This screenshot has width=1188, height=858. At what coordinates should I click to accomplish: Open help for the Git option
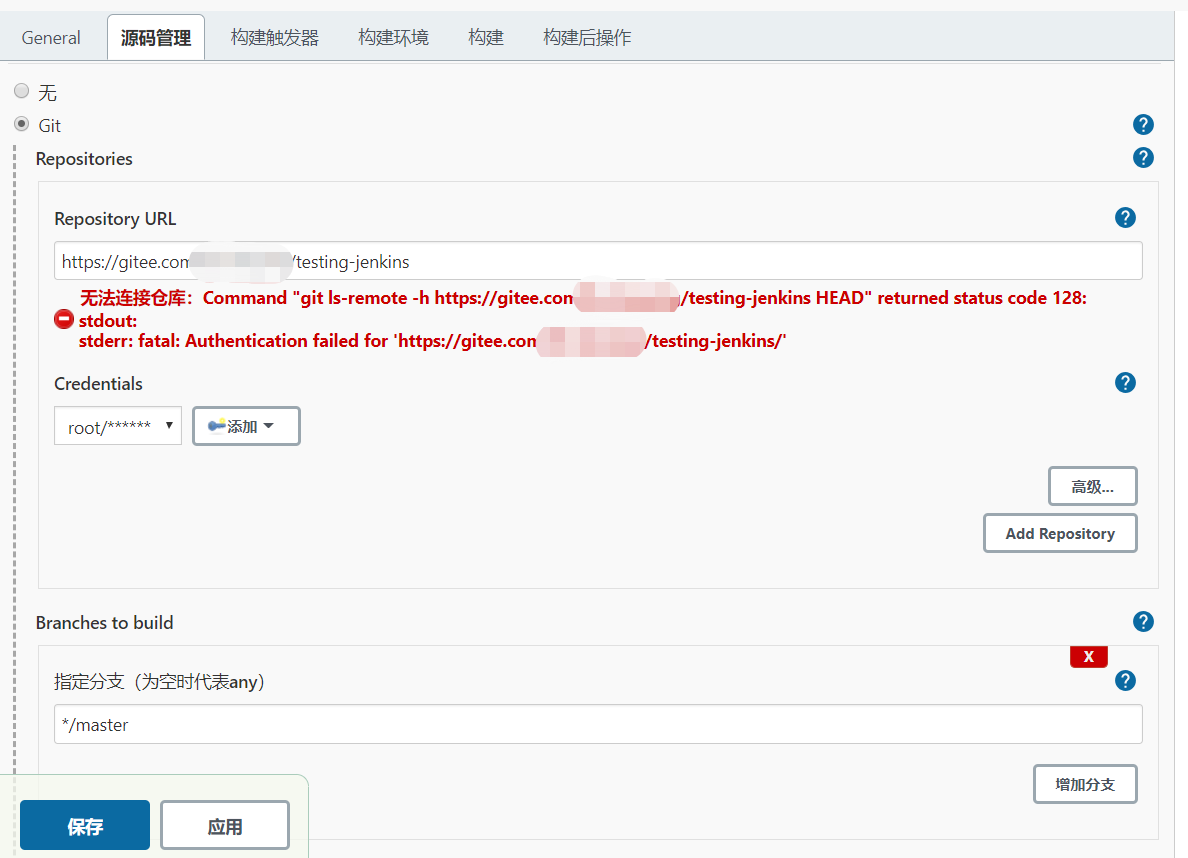coord(1143,124)
